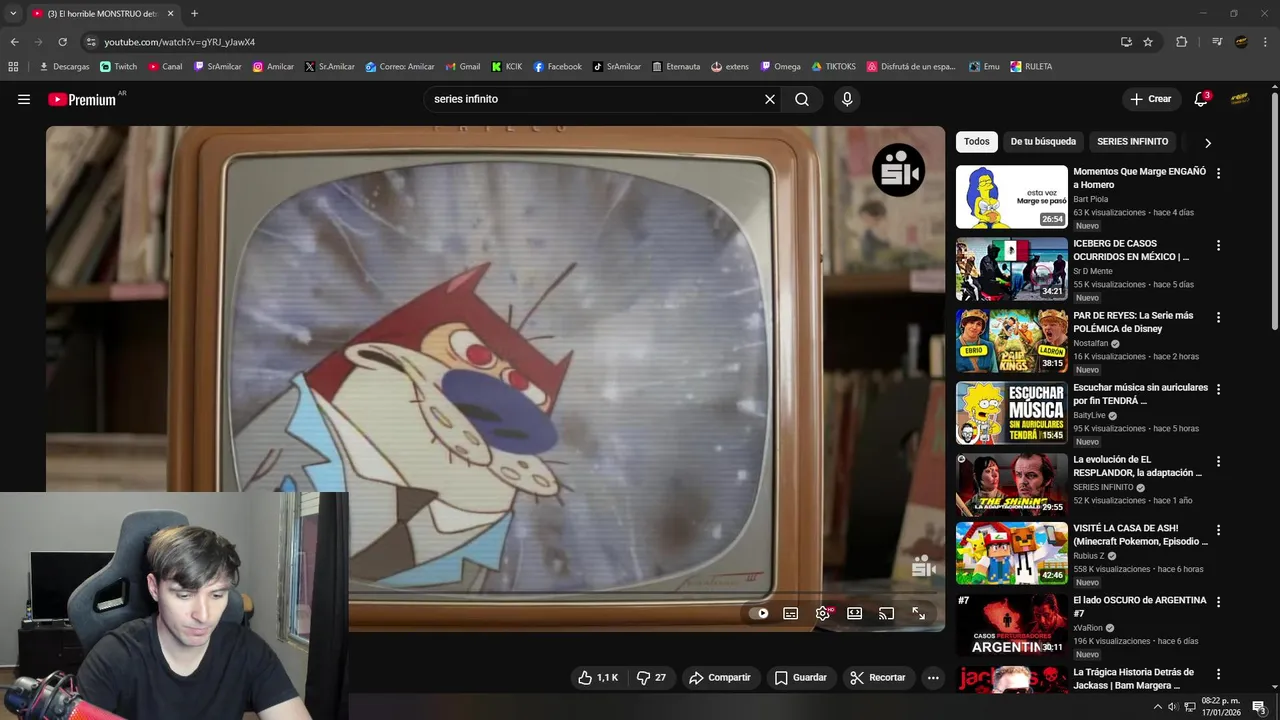Click page vertical scrollbar
Image resolution: width=1280 pixels, height=720 pixels.
point(1274,210)
